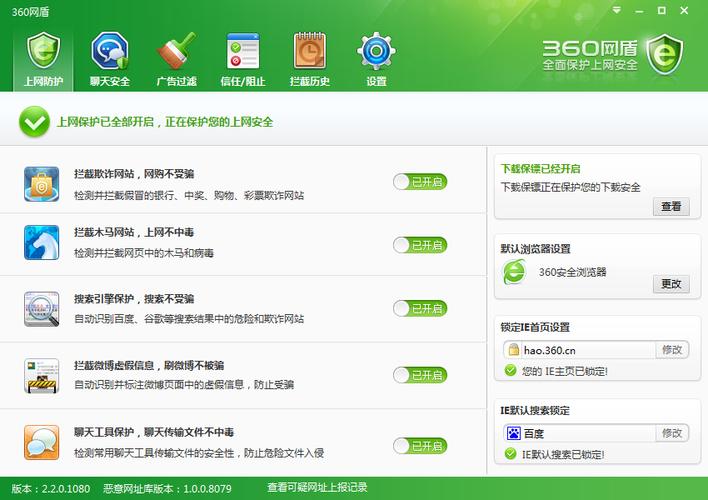Toggle 拦截欺诈网站 protection switch

[420, 182]
